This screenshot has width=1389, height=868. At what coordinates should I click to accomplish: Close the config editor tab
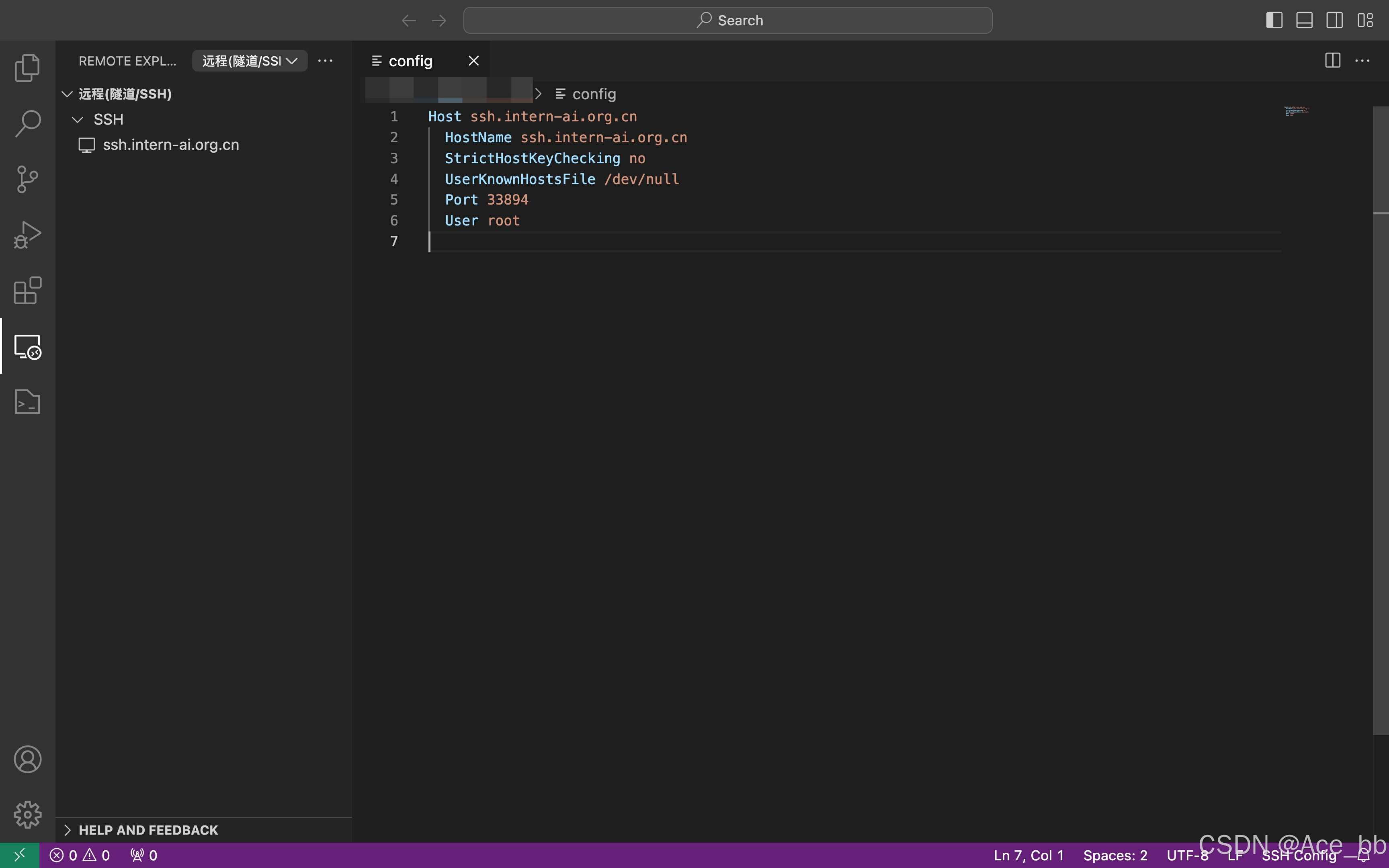[x=473, y=61]
